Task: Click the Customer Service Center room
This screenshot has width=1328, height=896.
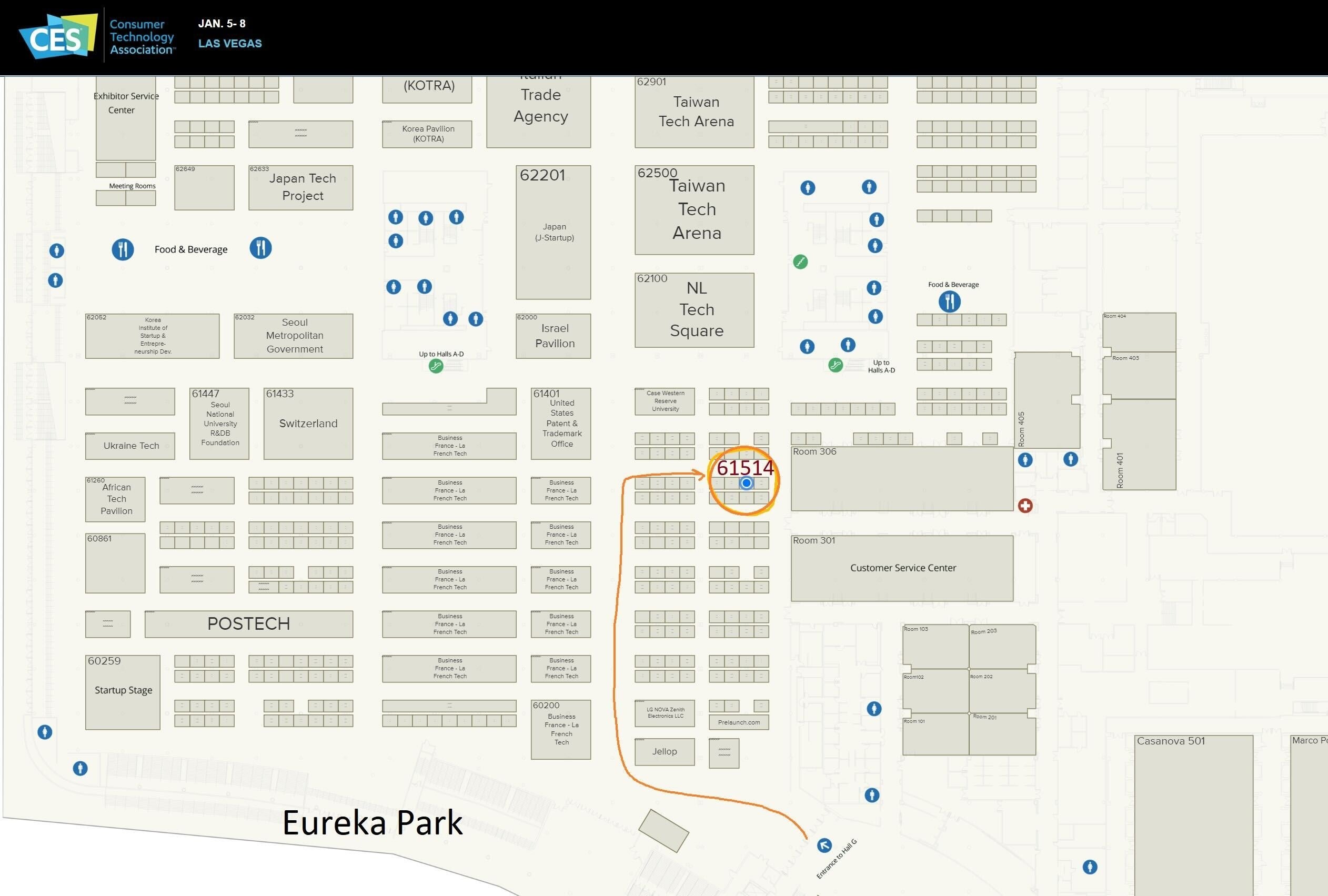Action: (x=902, y=568)
